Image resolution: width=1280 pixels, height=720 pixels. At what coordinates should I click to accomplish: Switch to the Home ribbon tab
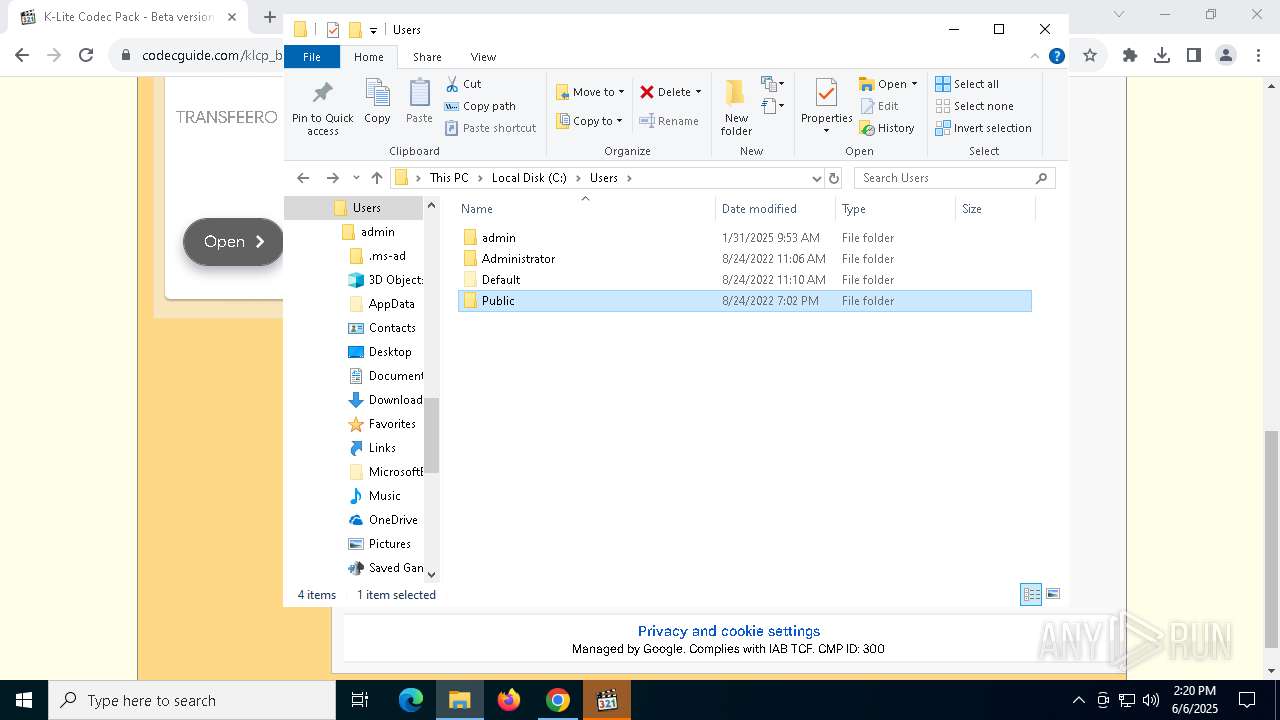click(x=368, y=57)
